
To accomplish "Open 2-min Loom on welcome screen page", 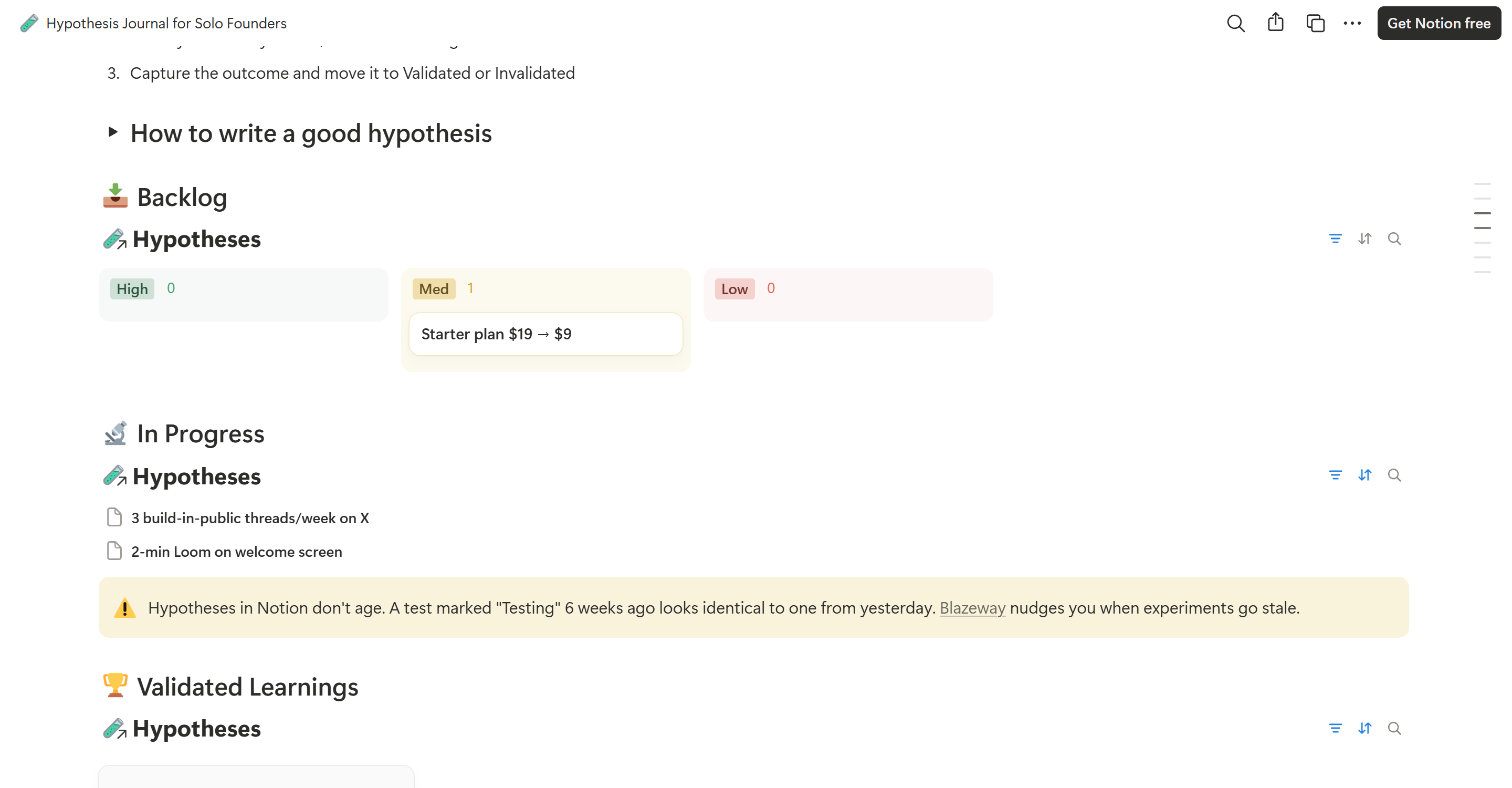I will (x=237, y=552).
